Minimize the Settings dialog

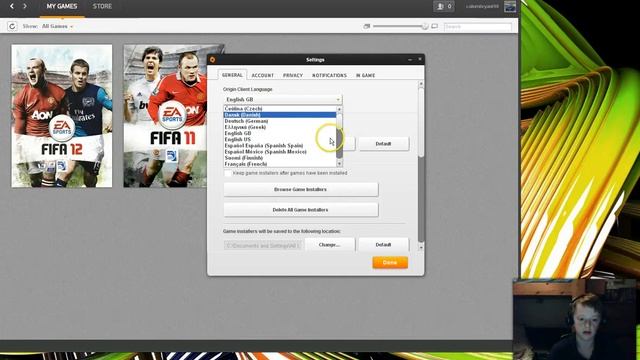point(410,60)
